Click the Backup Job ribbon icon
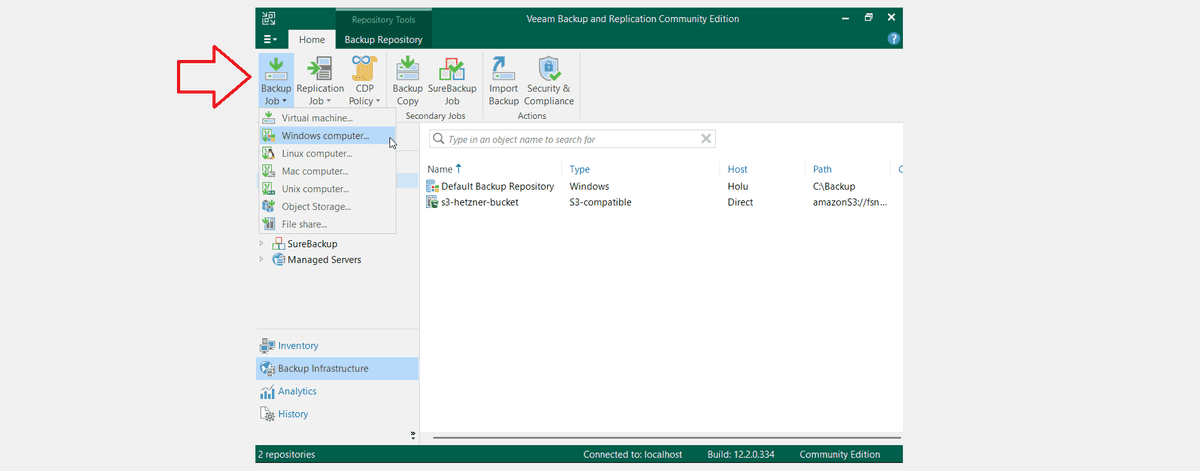Screen dimensions: 1200x471 (275, 68)
